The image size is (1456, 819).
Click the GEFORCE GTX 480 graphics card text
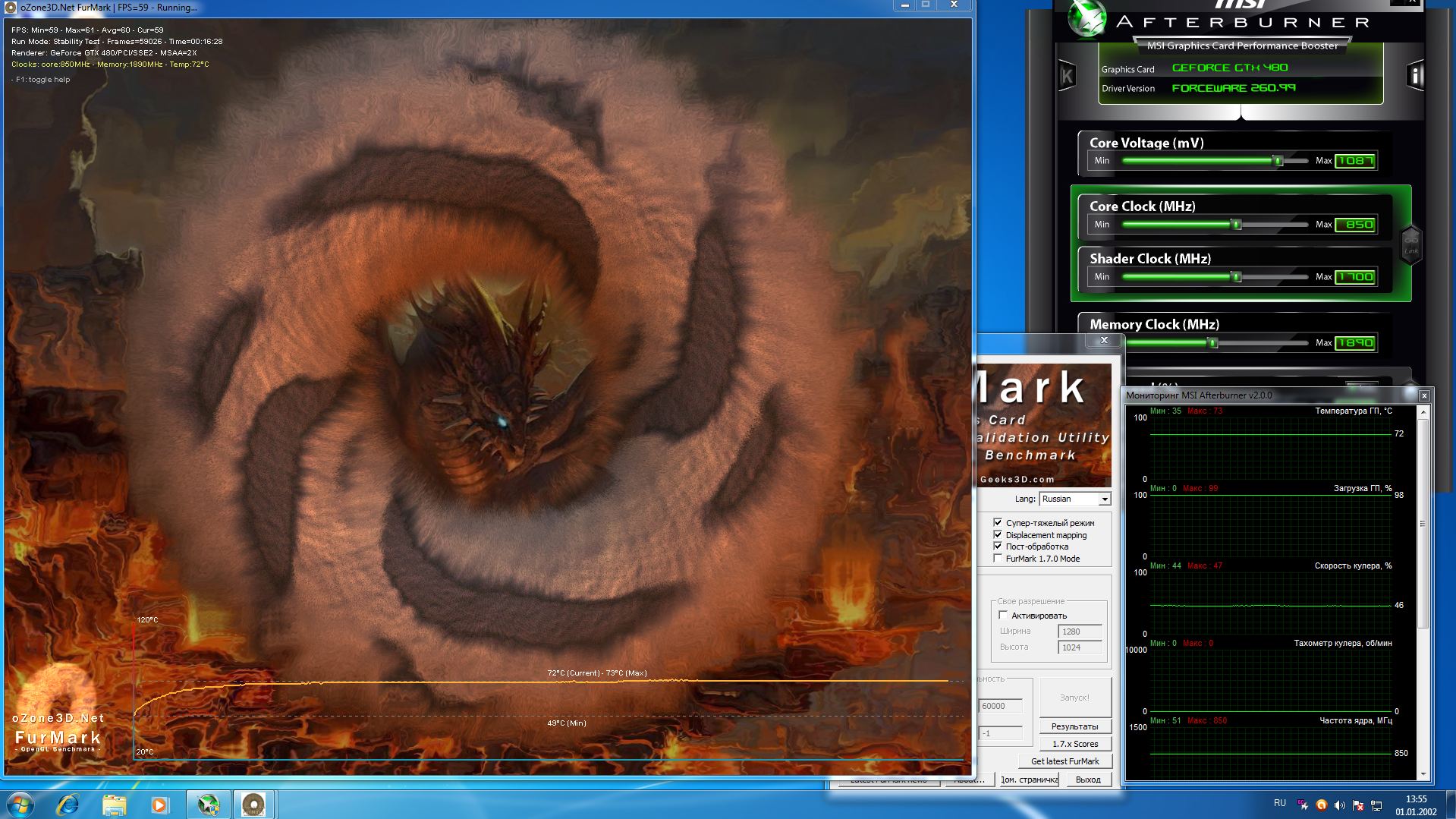point(1230,68)
